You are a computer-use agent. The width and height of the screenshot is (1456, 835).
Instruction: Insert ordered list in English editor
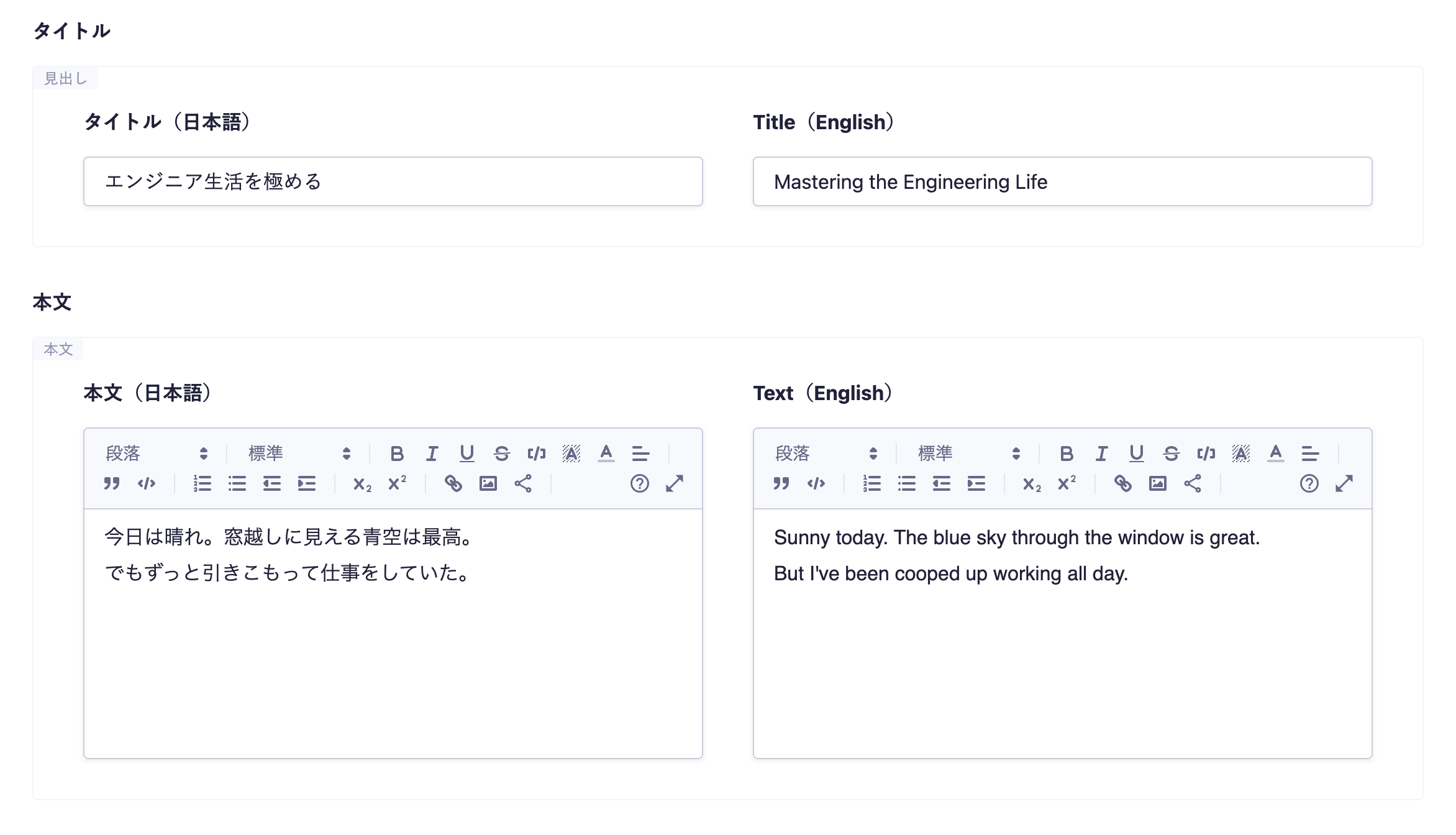point(871,483)
